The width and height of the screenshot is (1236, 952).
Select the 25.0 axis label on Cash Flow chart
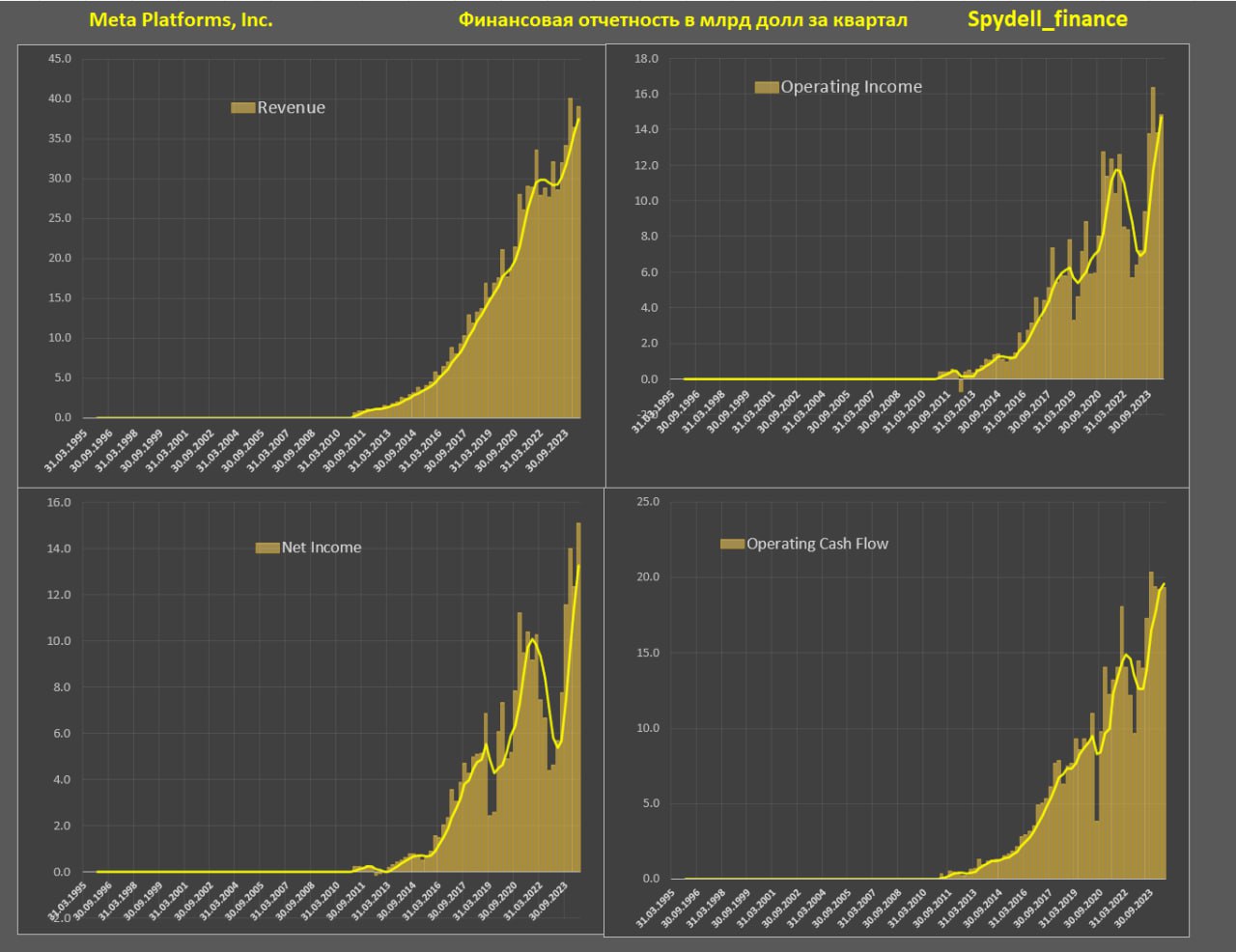(648, 502)
